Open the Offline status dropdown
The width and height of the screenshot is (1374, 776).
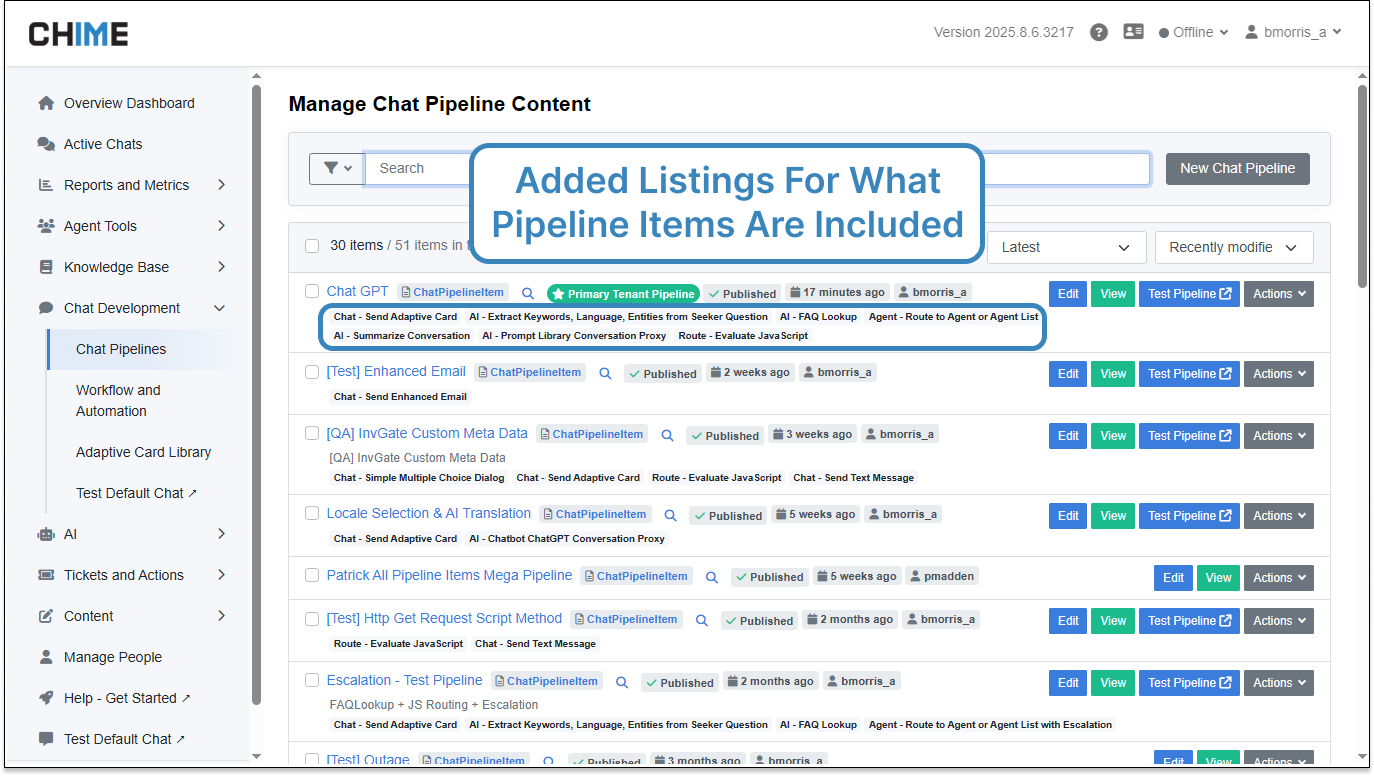1193,32
